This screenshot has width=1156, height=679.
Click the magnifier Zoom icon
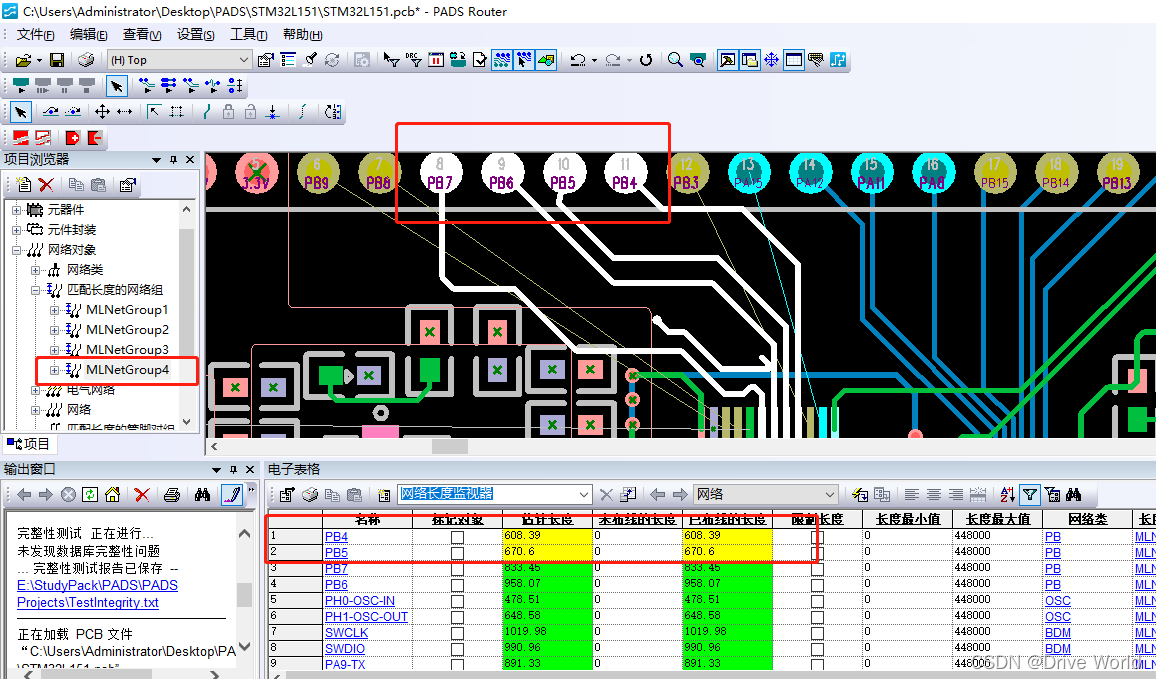pos(675,60)
